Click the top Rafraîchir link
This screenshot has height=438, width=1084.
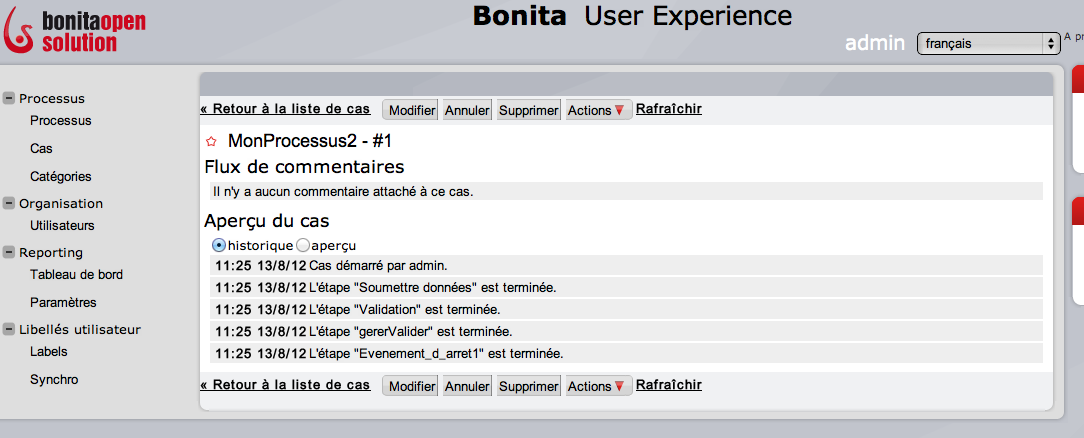(668, 109)
